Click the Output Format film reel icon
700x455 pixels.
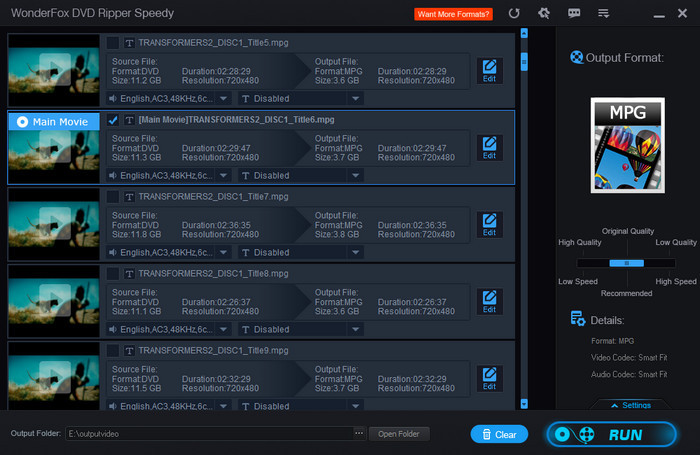tap(576, 57)
